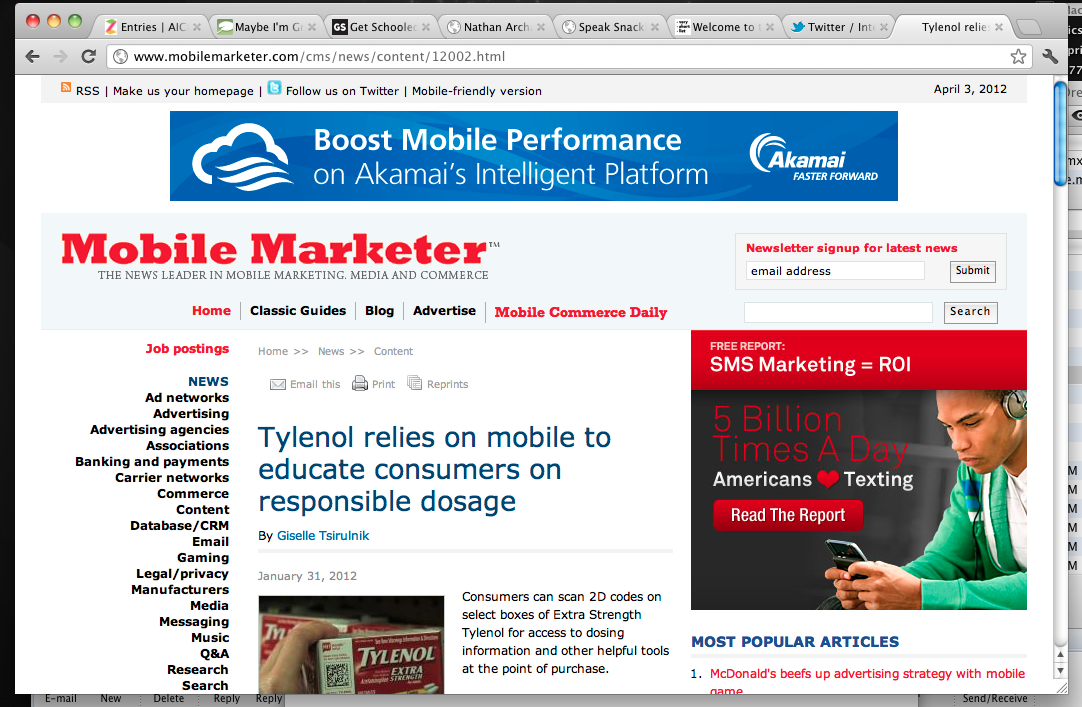Click the Home breadcrumb link
The height and width of the screenshot is (707, 1082).
[273, 352]
